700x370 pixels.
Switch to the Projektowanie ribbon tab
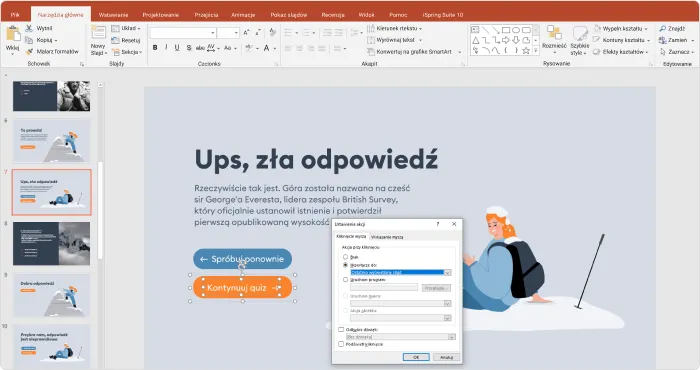(161, 15)
